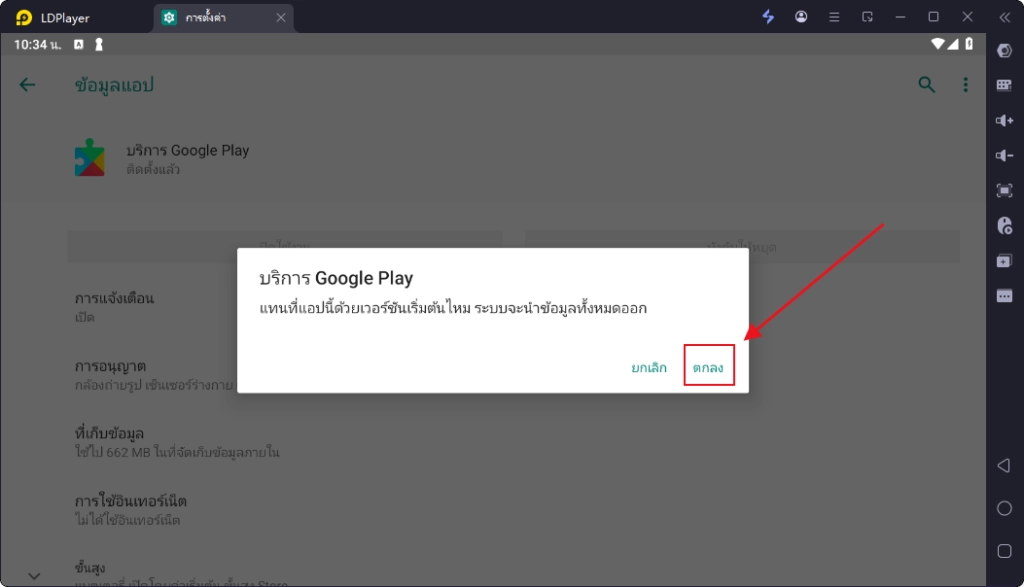
Task: Open search in app info header
Action: pyautogui.click(x=927, y=85)
